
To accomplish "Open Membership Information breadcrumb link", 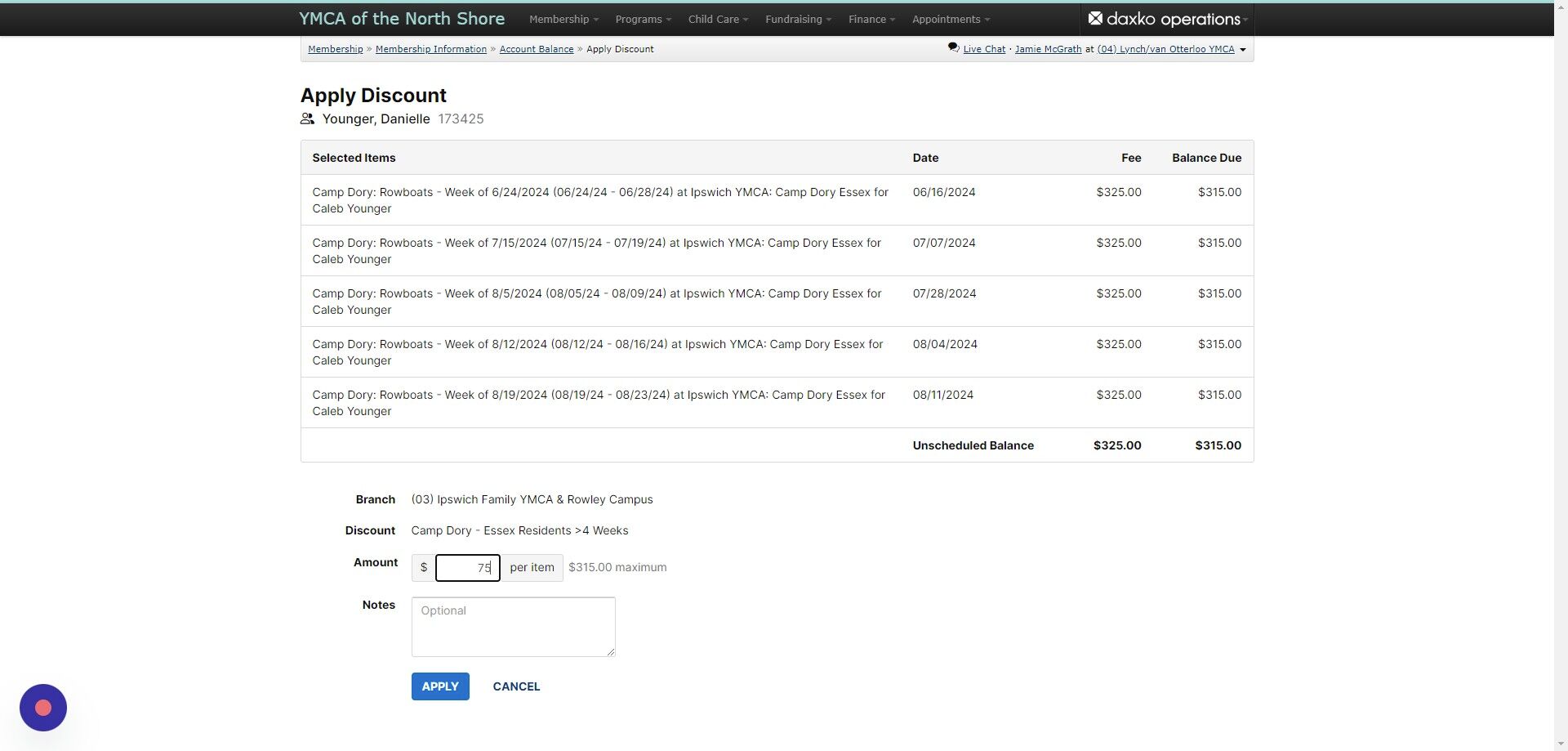I will pos(430,49).
